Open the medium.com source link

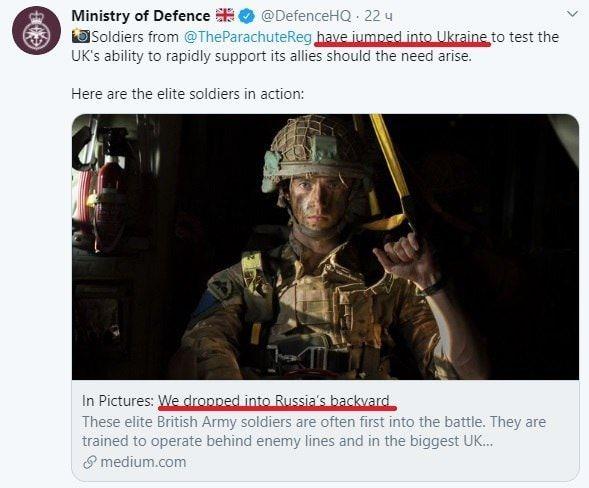[143, 462]
